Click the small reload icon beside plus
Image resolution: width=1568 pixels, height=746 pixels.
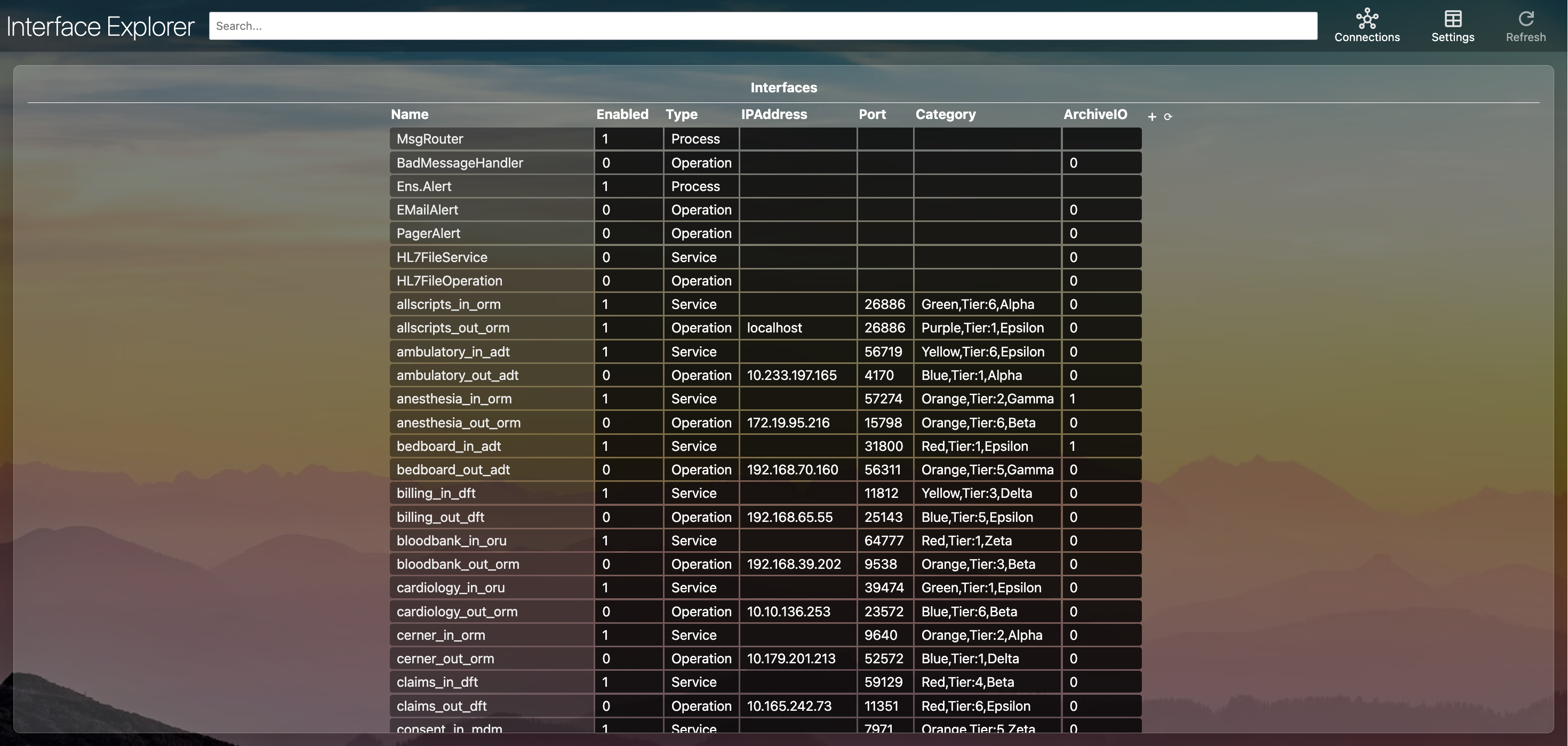pos(1167,117)
